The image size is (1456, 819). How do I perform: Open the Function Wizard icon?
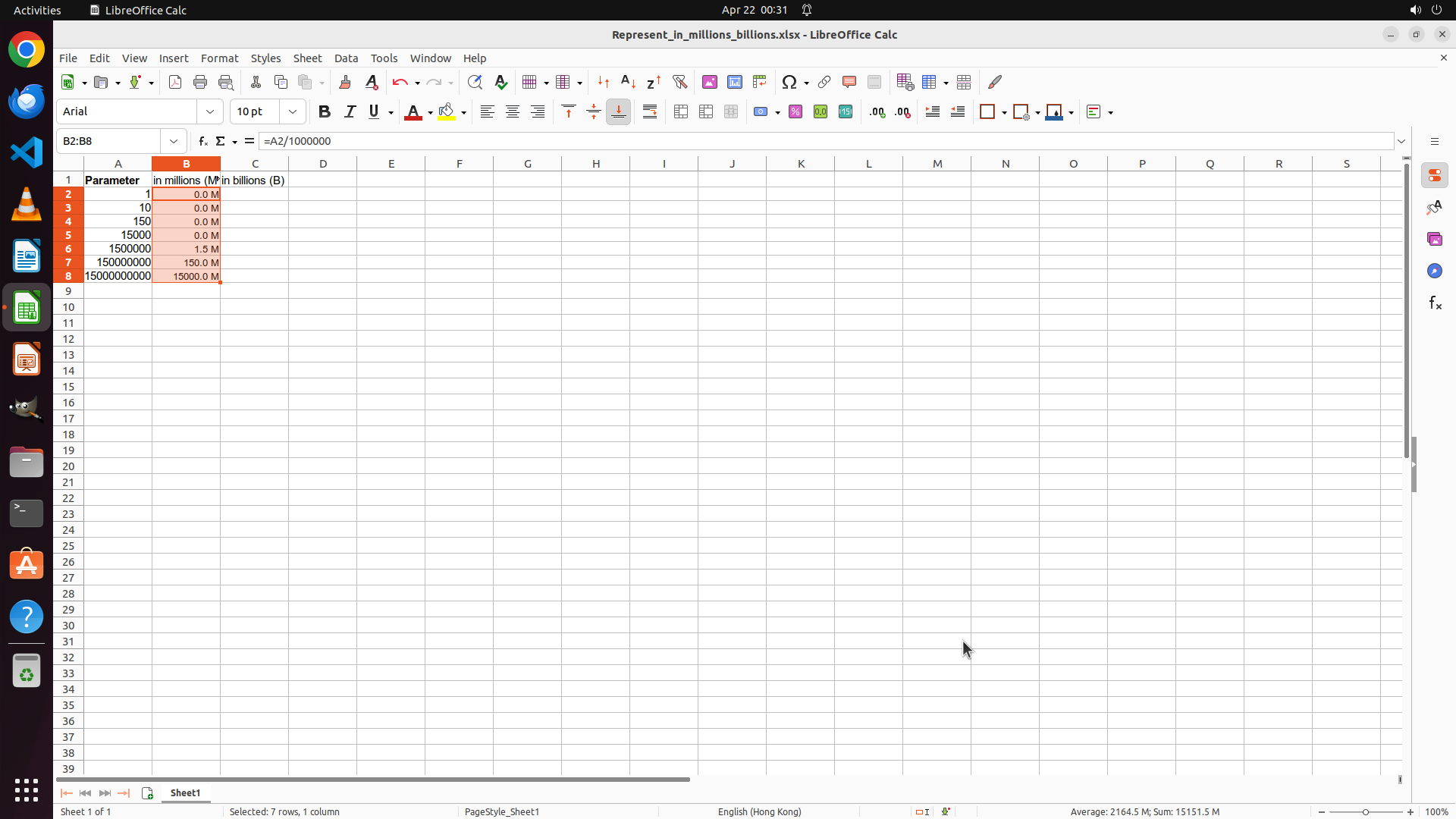coord(203,141)
